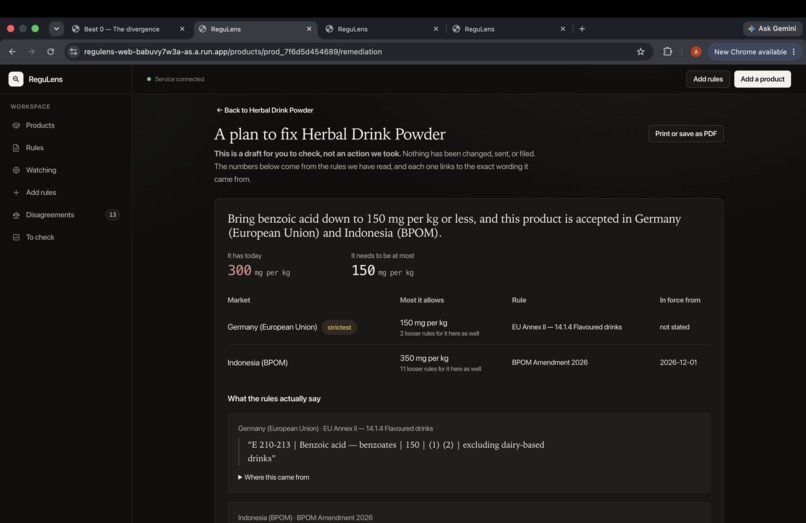Screen dimensions: 806x523
Task: Click the 300 mg per kg current value
Action: tap(259, 270)
